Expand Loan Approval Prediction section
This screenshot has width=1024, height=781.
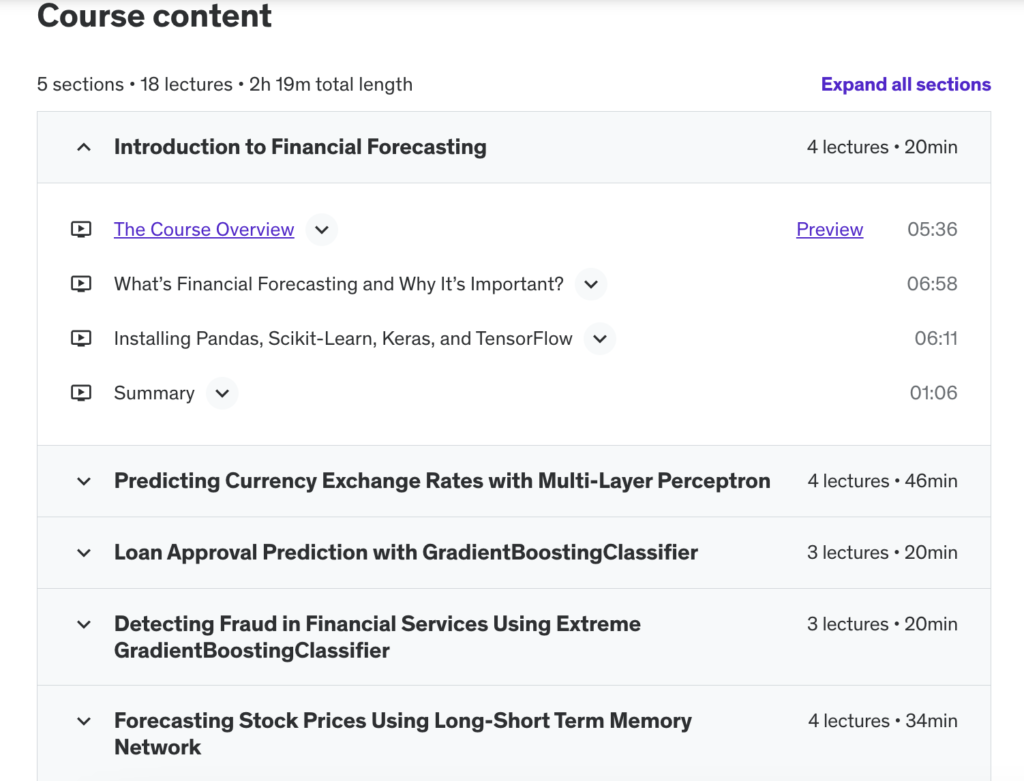coord(84,553)
